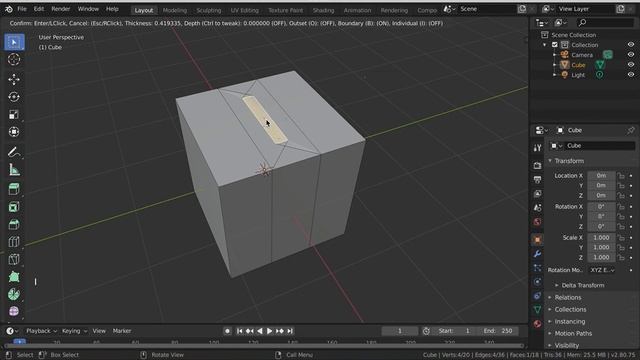Open the Output properties tab
The height and width of the screenshot is (360, 640).
(537, 179)
